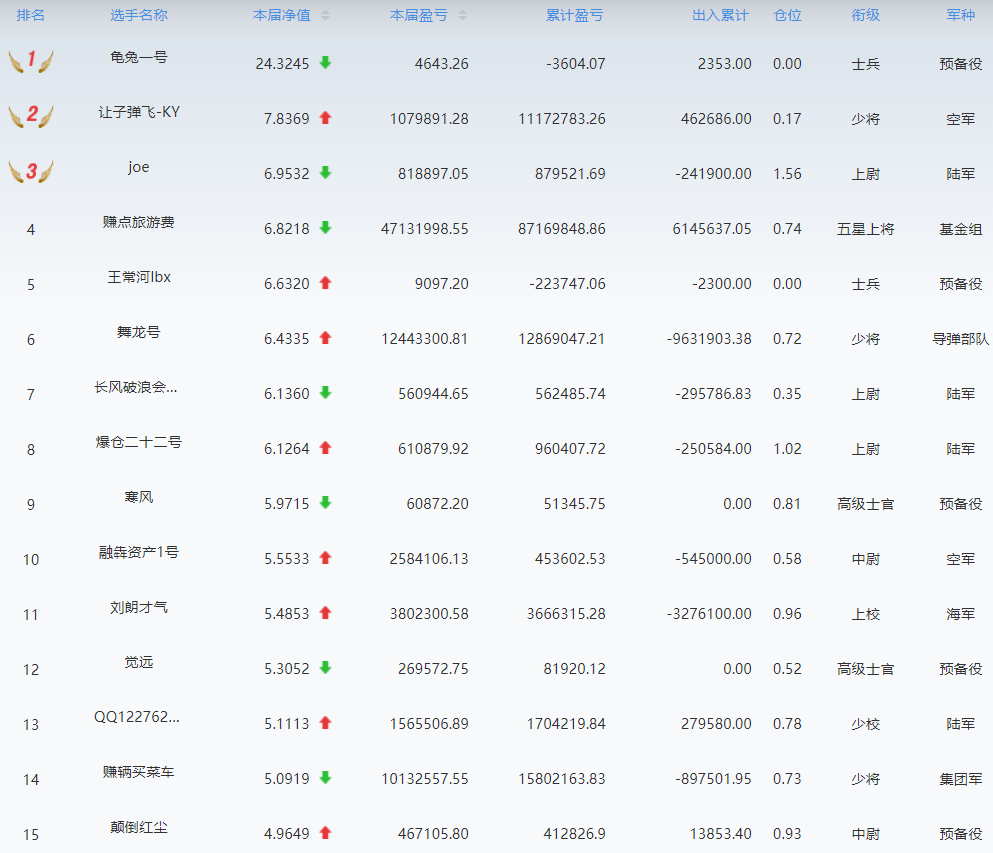Sort by 本届净值 column arrows

tap(326, 16)
